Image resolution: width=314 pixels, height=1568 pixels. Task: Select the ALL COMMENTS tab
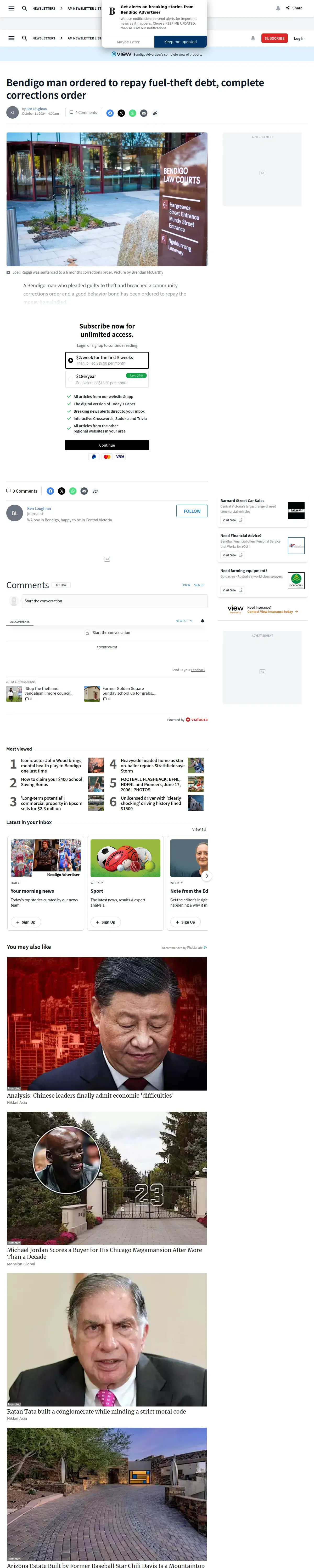pyautogui.click(x=20, y=622)
